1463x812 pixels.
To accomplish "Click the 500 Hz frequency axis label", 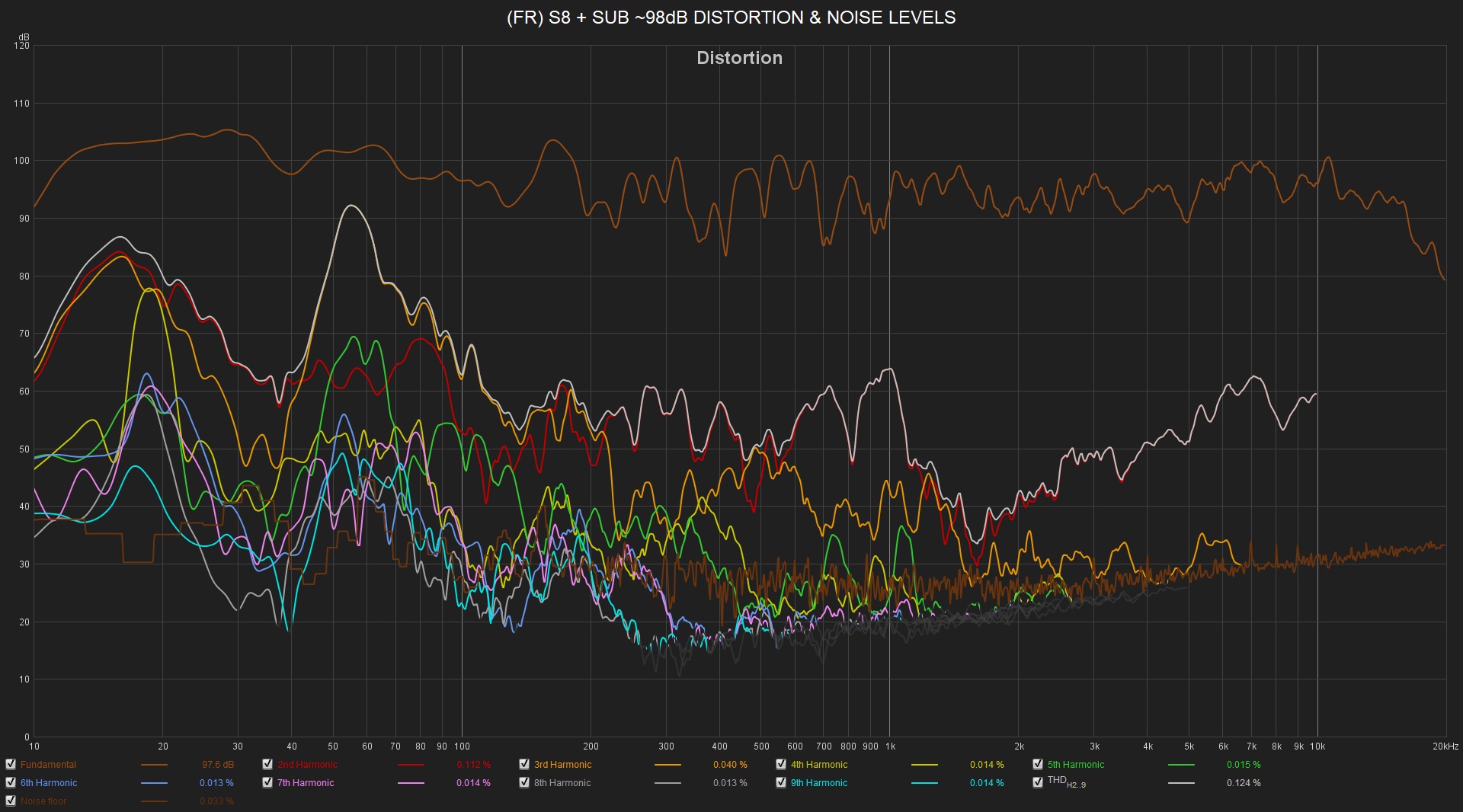I will [761, 746].
